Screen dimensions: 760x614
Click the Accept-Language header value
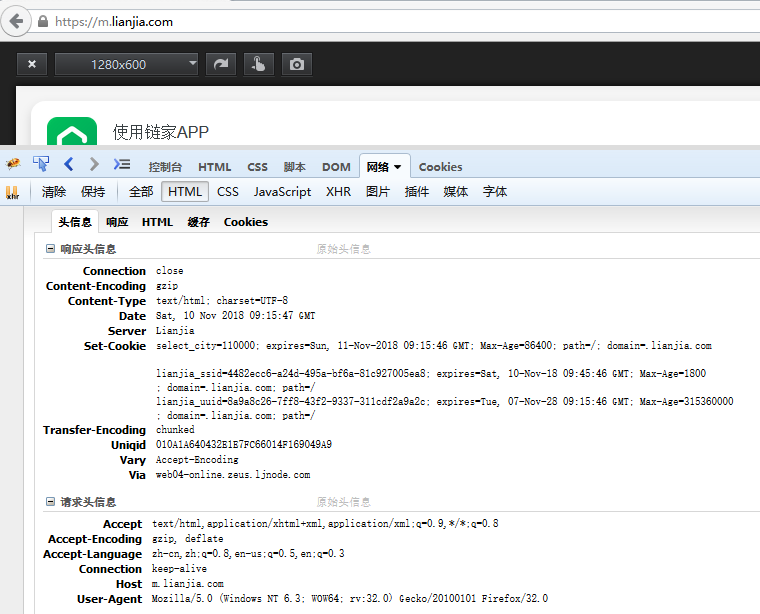pos(248,553)
